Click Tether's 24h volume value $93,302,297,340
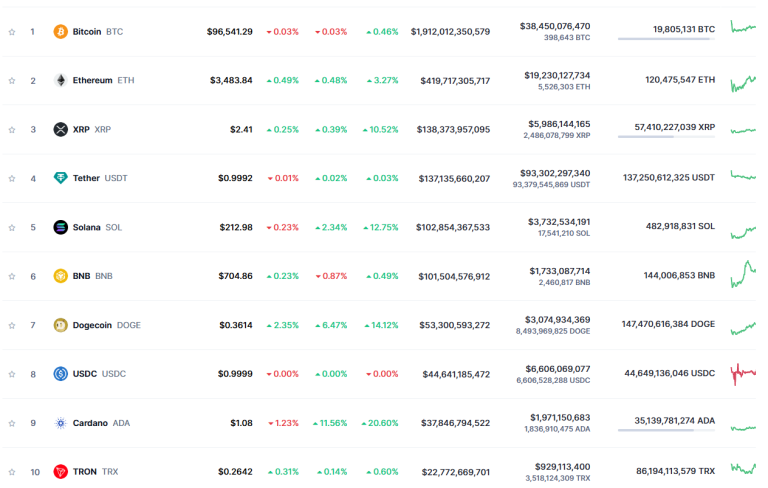Screen dimensions: 768x488 (558, 173)
